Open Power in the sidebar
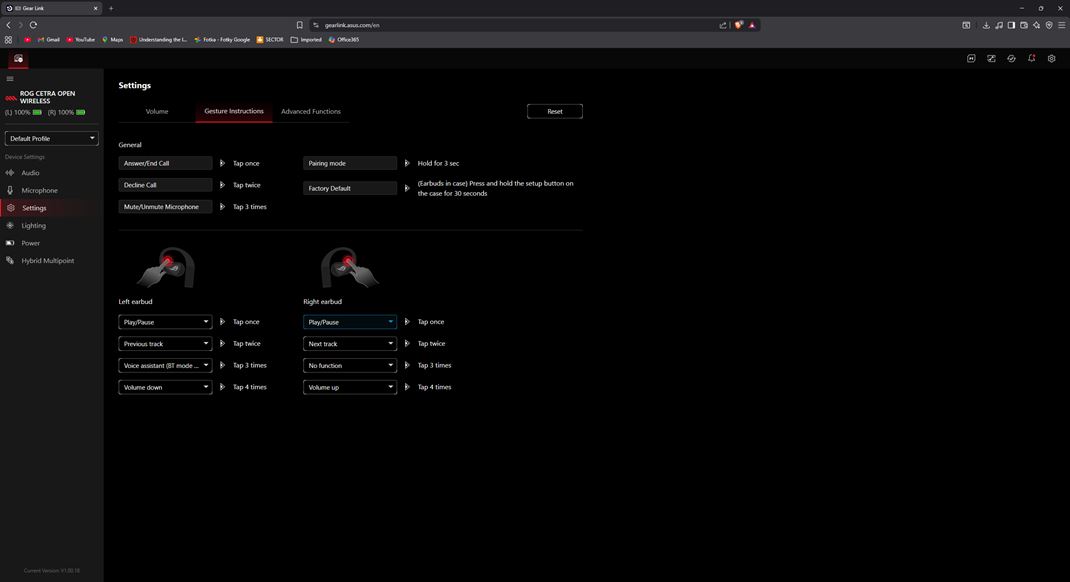Image resolution: width=1070 pixels, height=582 pixels. point(52,243)
